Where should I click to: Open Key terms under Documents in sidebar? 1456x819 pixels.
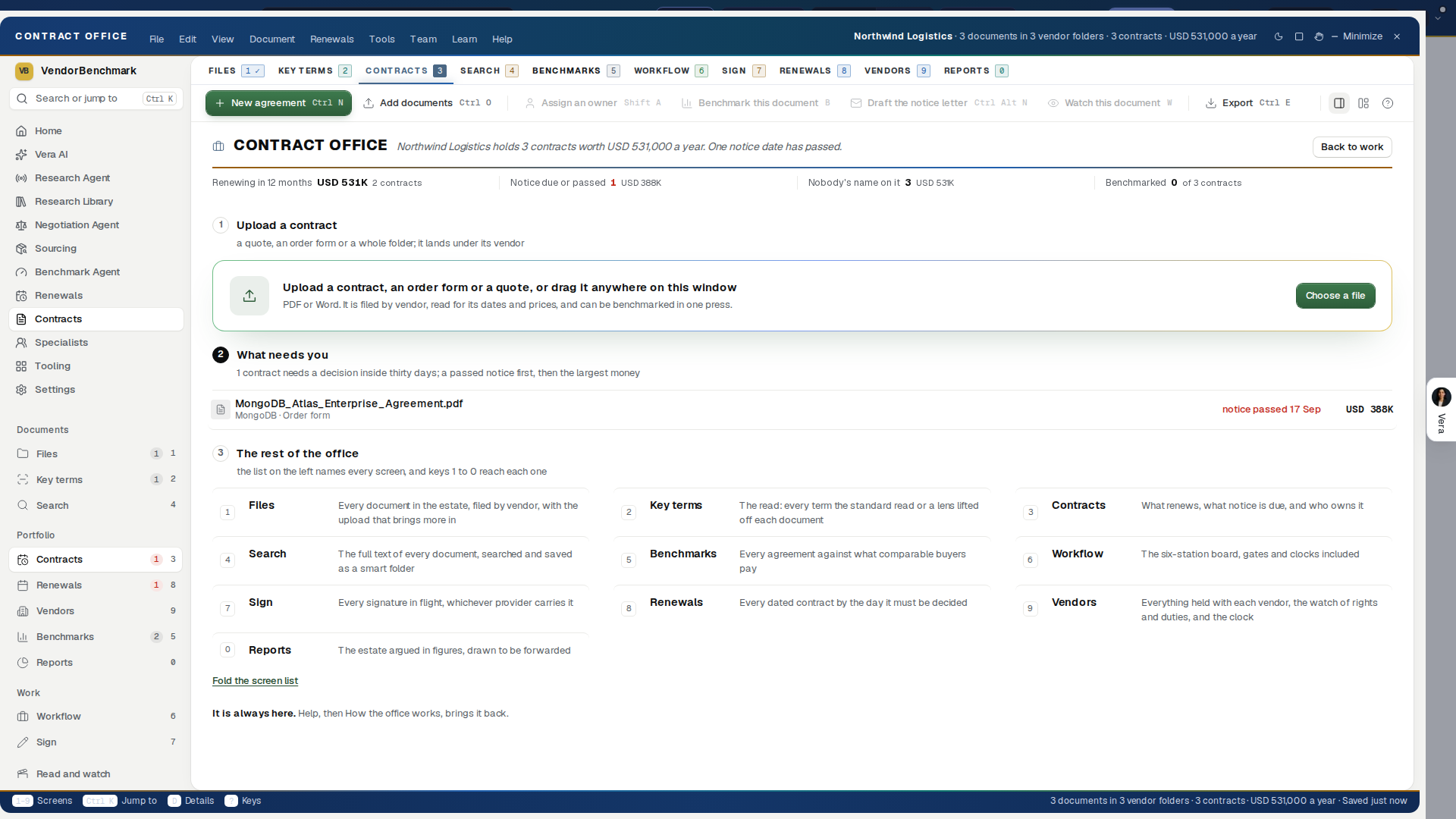(x=96, y=479)
